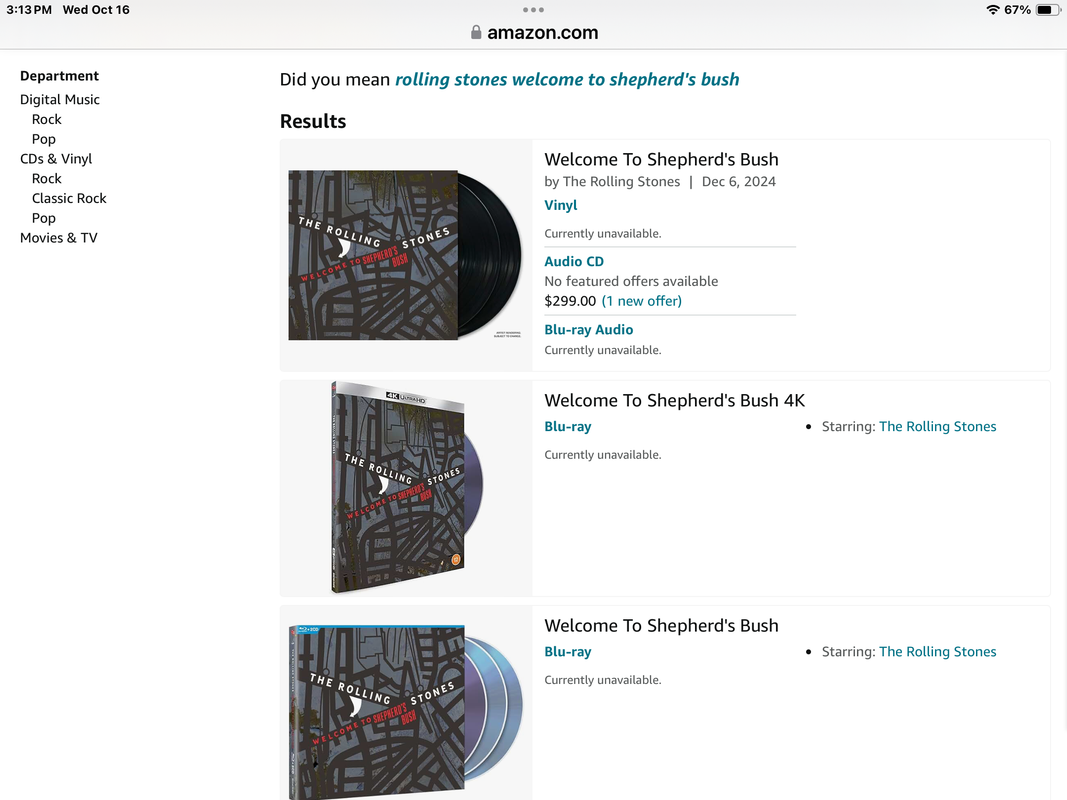View the 1 new offer link

coord(642,301)
